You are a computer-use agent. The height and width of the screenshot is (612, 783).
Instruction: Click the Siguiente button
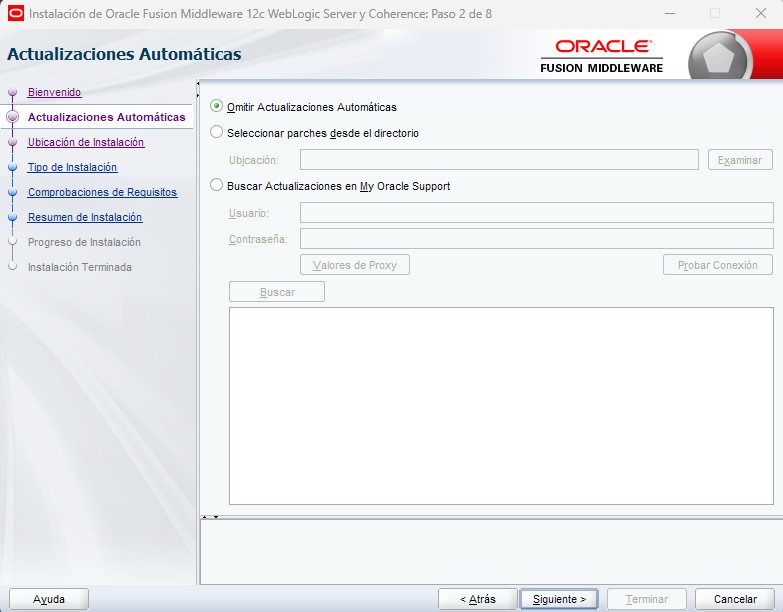559,599
